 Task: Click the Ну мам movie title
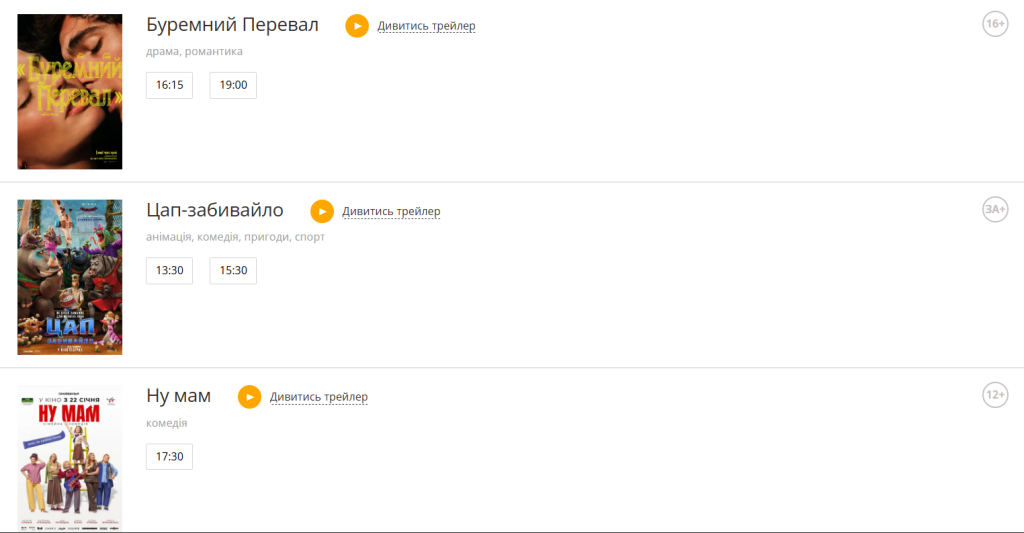point(179,396)
